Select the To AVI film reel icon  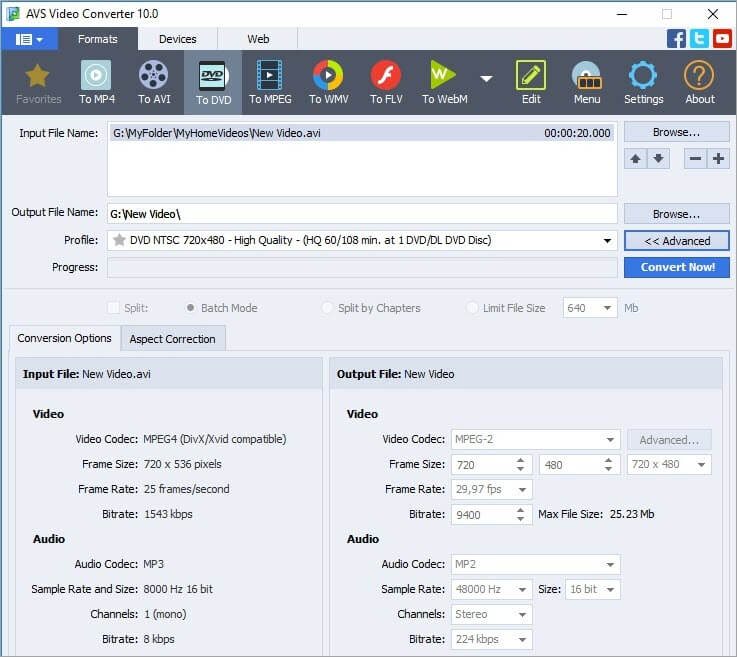154,83
